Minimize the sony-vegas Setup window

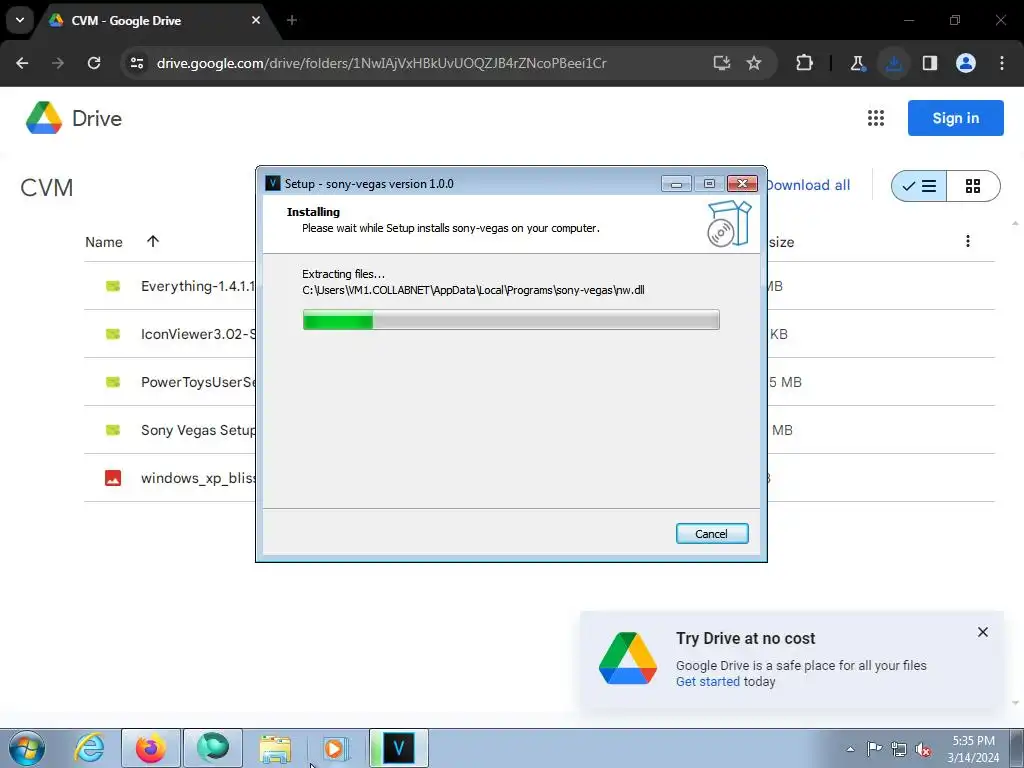(x=676, y=184)
